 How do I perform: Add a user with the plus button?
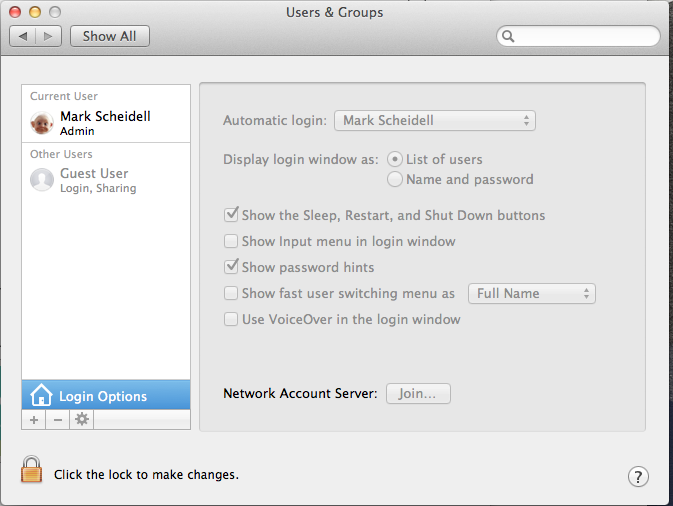coord(34,419)
